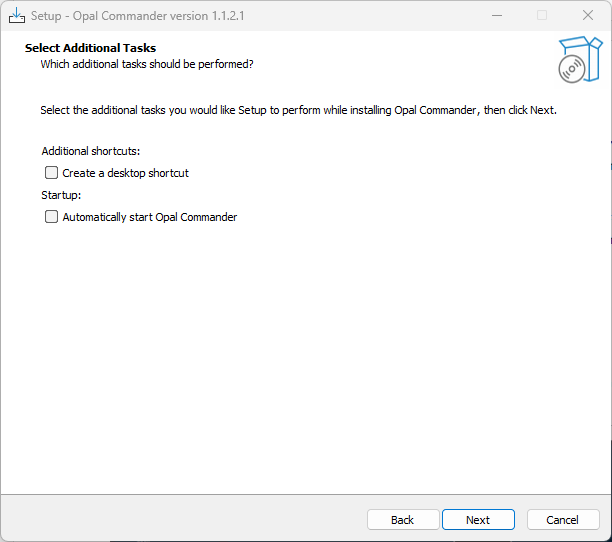Click the "Which additional tasks should be performed?" subtitle
Image resolution: width=612 pixels, height=542 pixels.
(x=147, y=64)
